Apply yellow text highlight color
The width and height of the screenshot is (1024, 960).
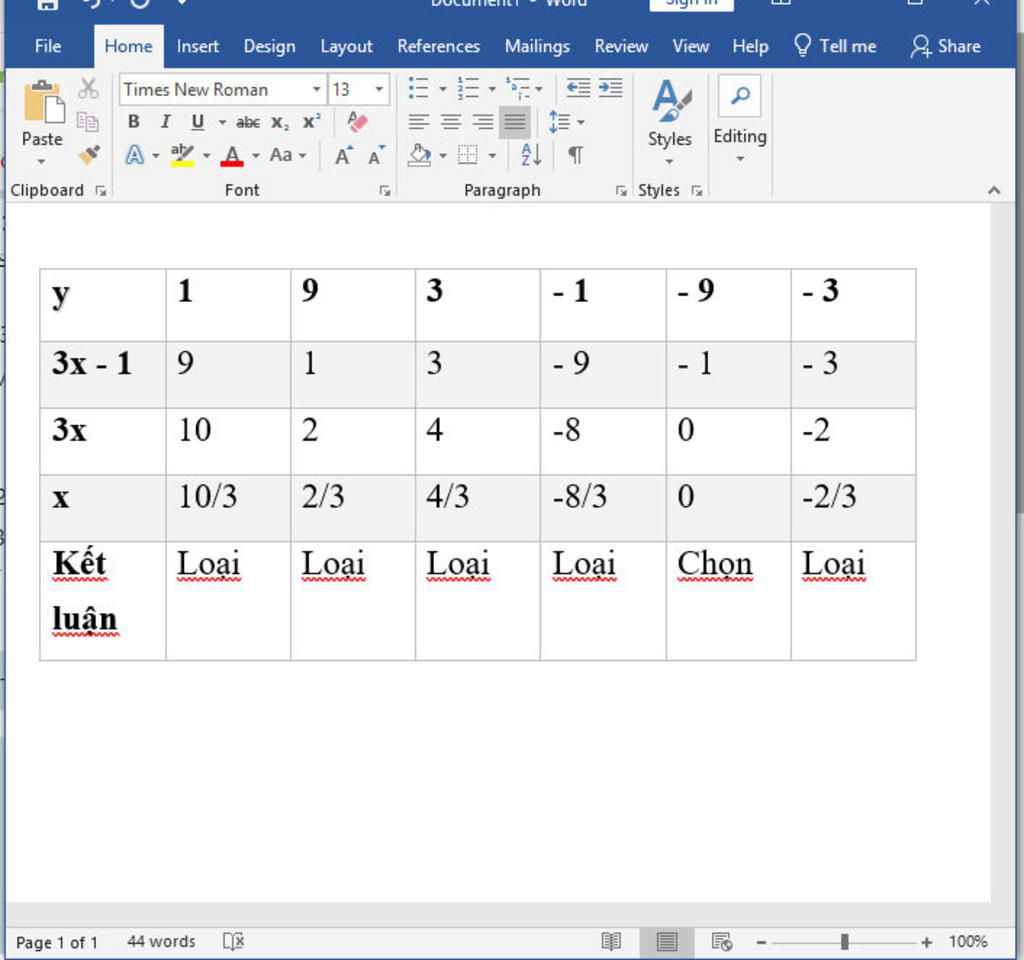point(182,155)
